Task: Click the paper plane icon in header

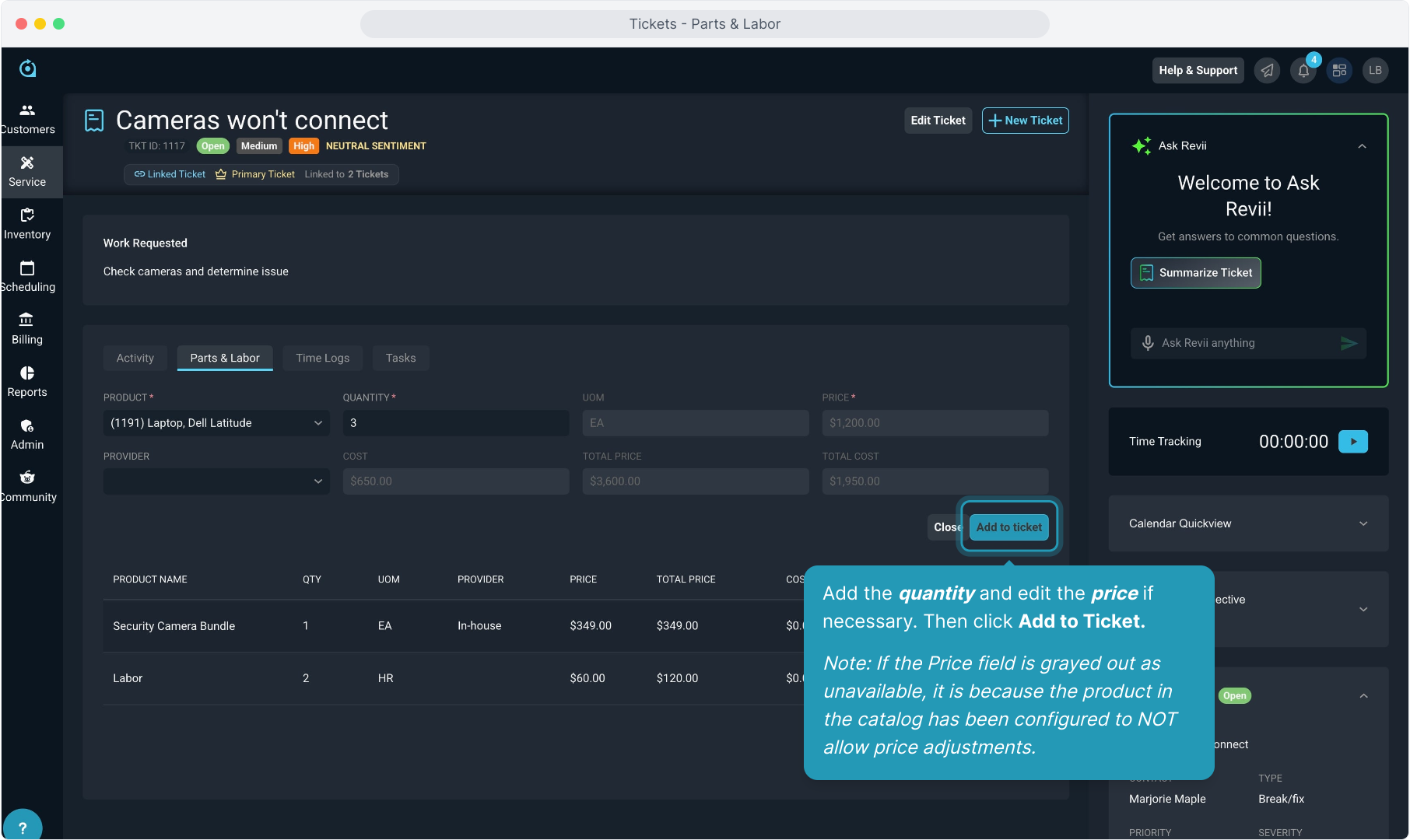Action: pyautogui.click(x=1267, y=71)
